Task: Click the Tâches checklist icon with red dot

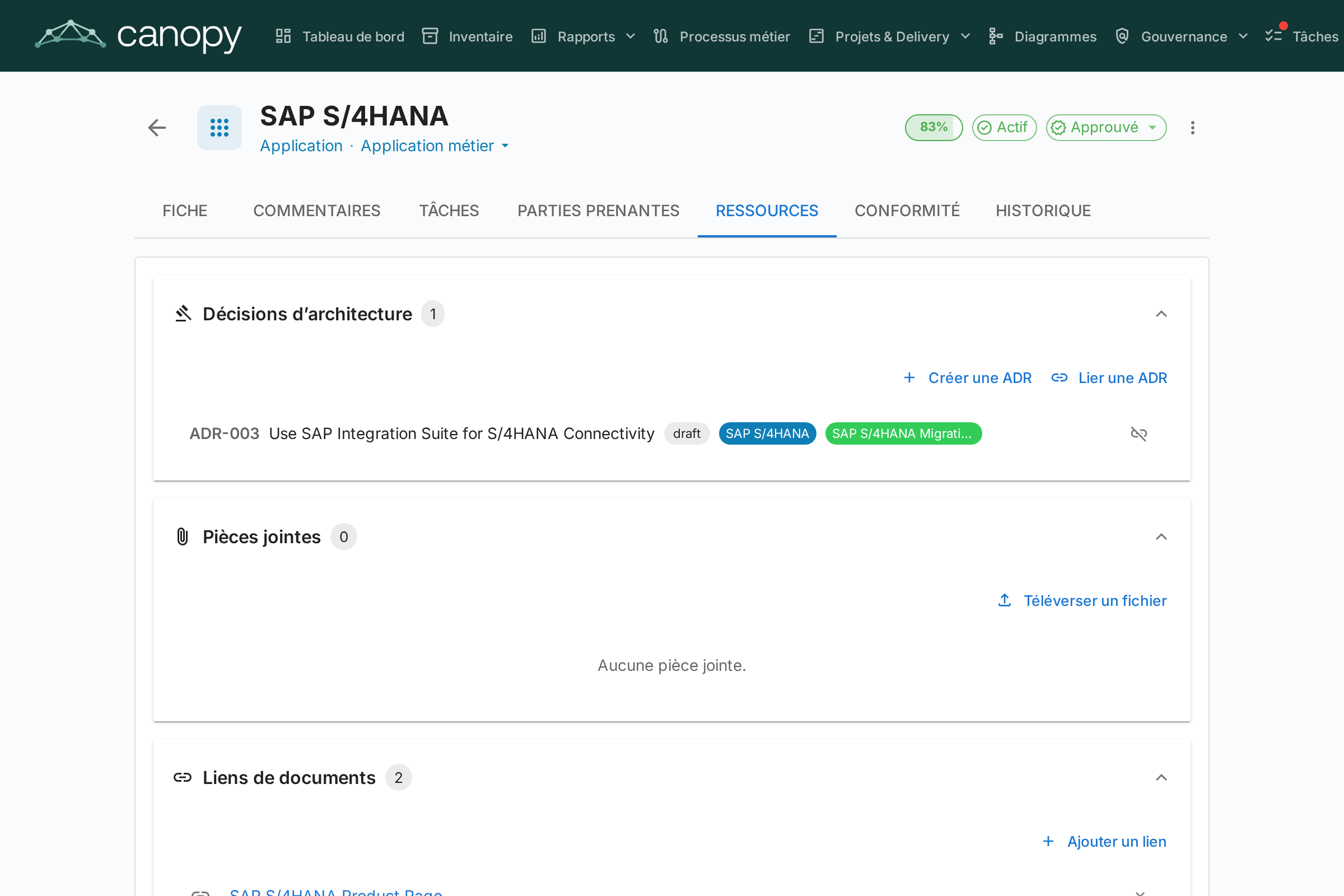Action: click(x=1275, y=34)
